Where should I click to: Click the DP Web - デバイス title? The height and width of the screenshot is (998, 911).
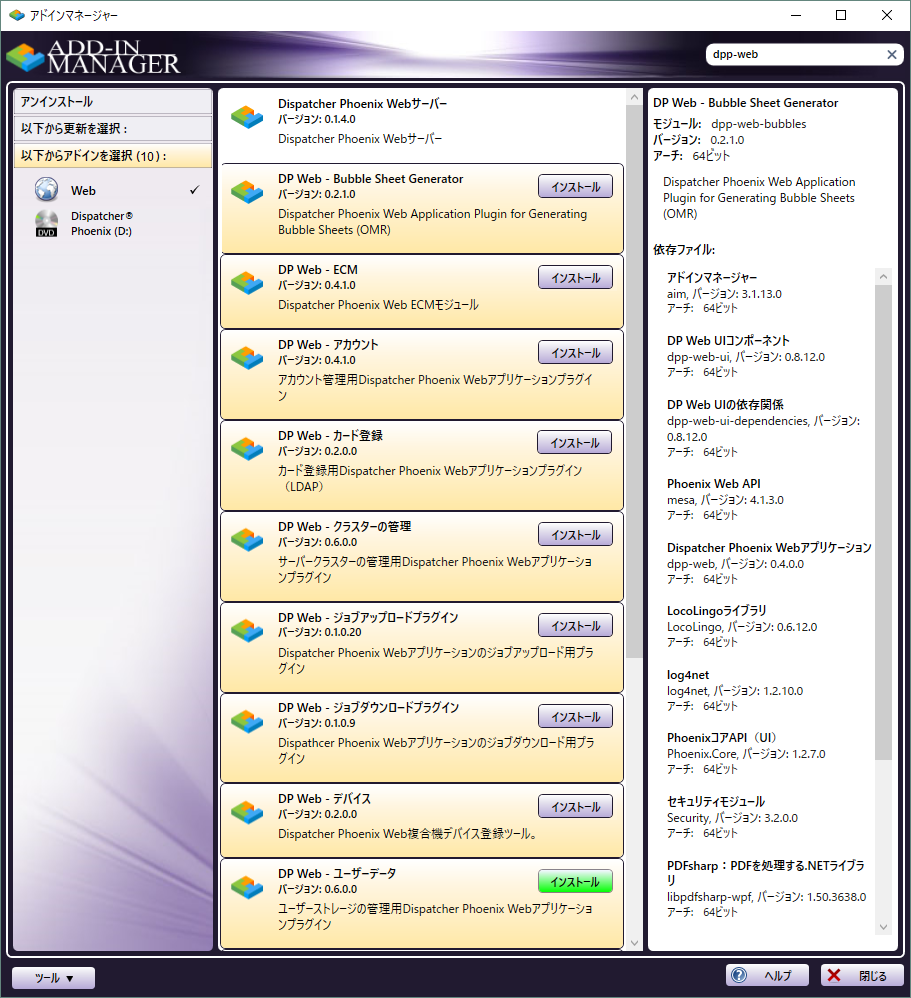324,799
